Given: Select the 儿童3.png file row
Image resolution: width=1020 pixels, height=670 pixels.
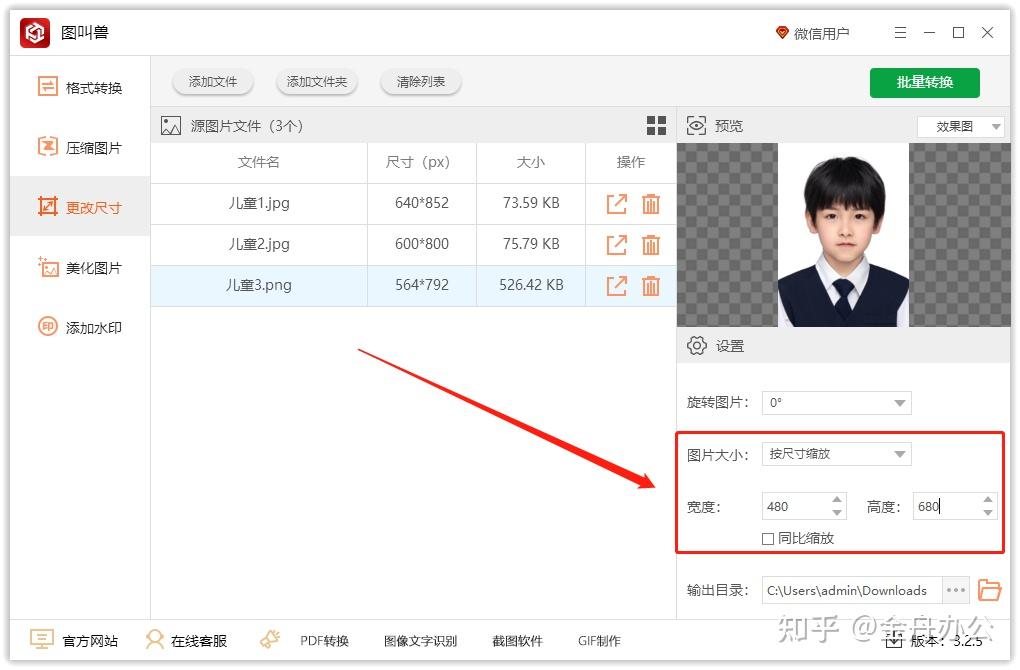Looking at the screenshot, I should (258, 285).
